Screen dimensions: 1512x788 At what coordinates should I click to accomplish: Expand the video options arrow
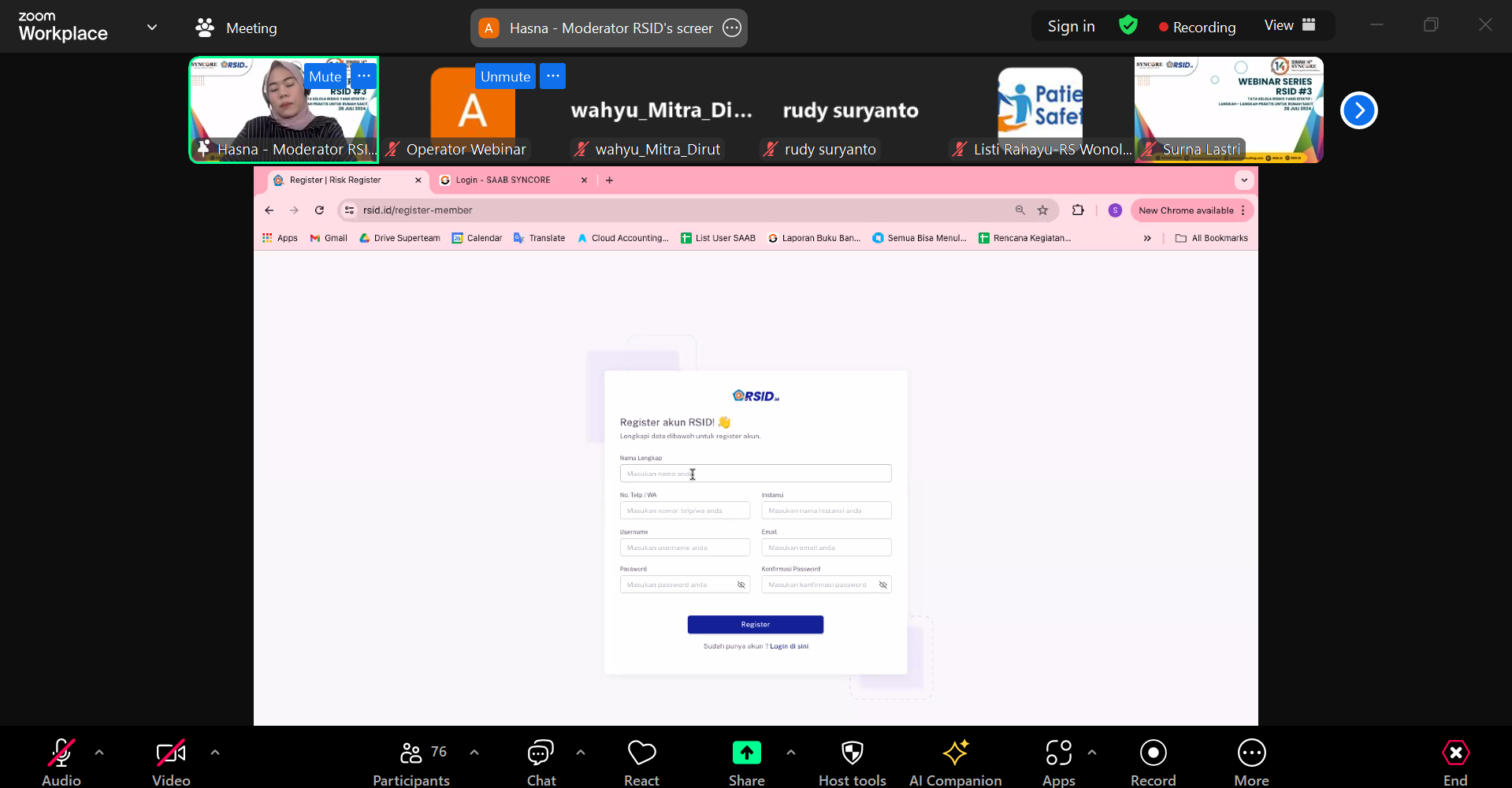[215, 753]
